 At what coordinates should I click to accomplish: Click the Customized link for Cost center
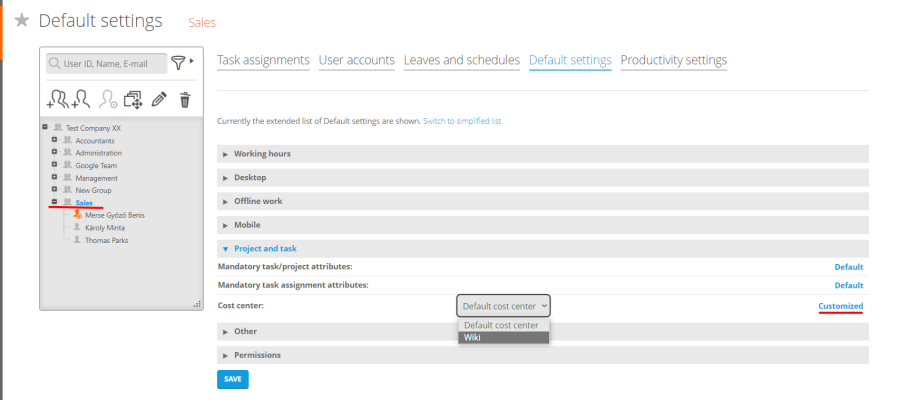(840, 306)
